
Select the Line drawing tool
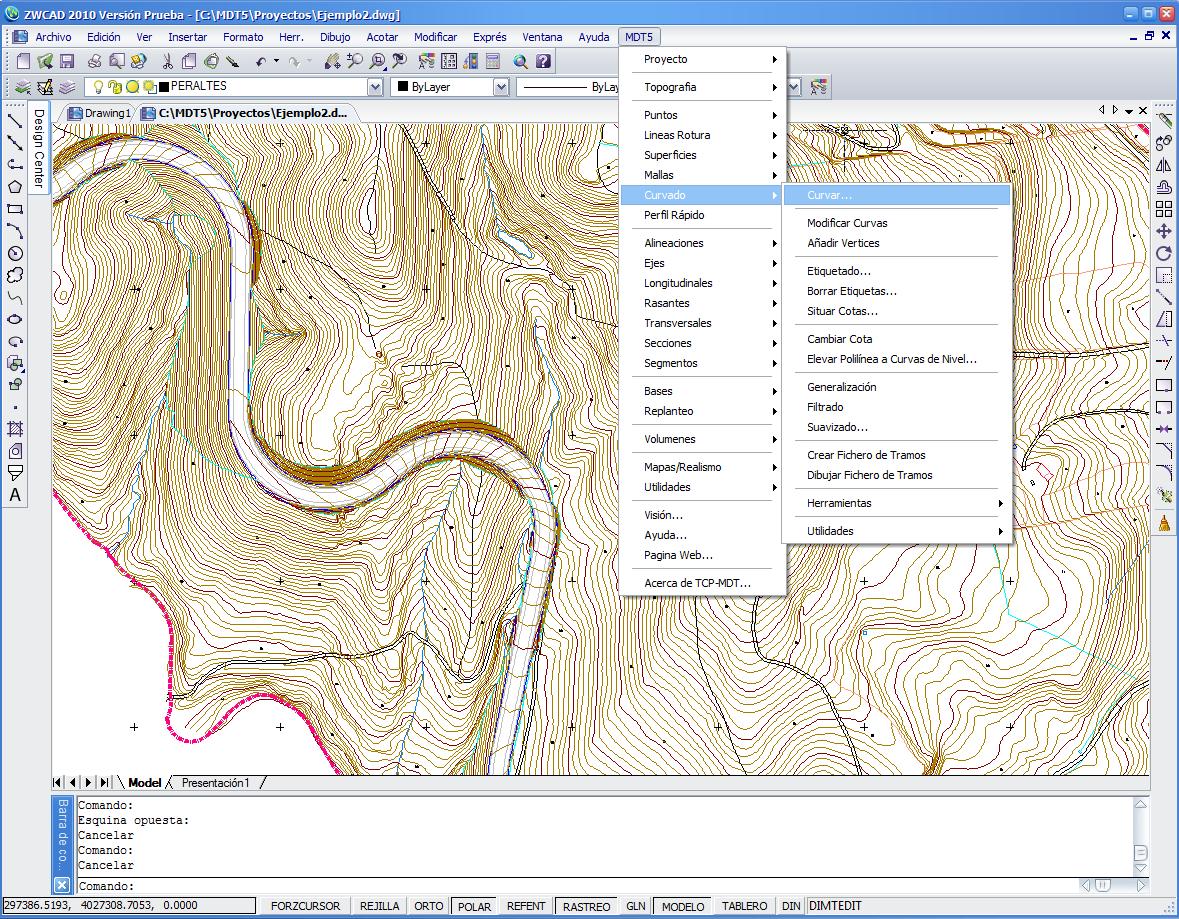click(14, 120)
